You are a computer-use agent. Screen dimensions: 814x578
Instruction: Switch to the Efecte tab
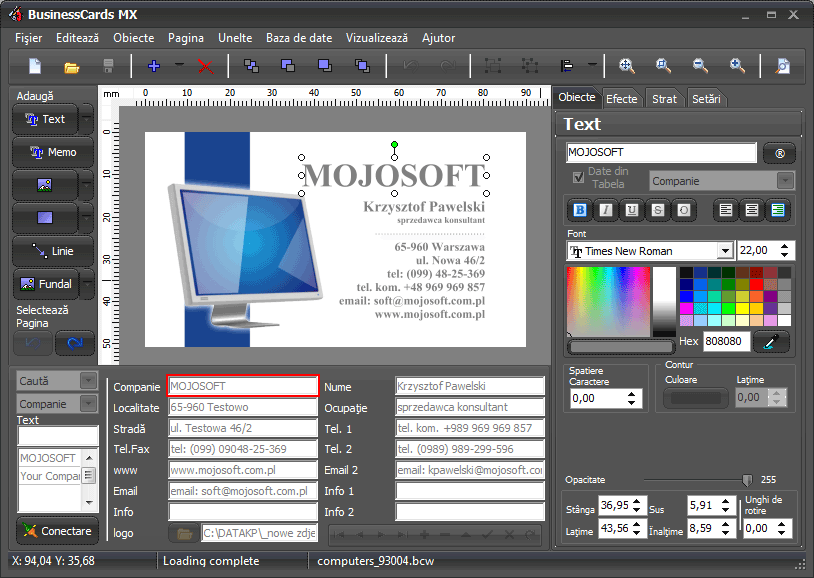coord(621,99)
